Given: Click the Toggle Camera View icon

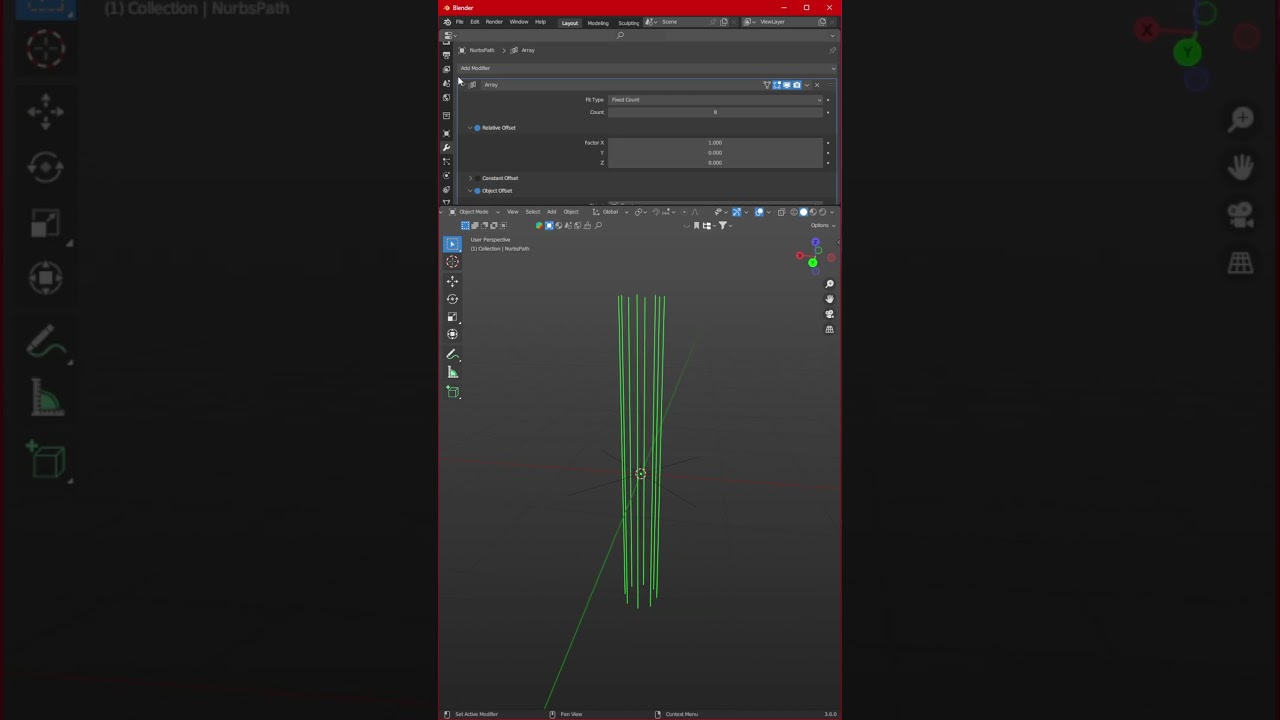Looking at the screenshot, I should pos(829,314).
